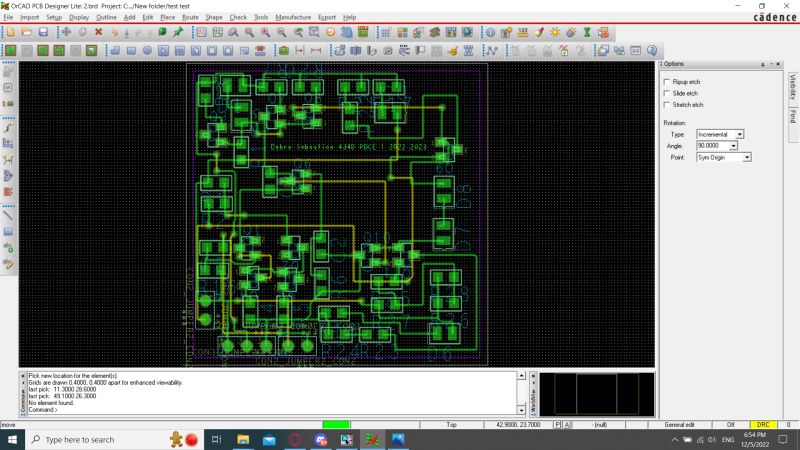
Task: Save the board using the floppy icon
Action: coord(43,33)
